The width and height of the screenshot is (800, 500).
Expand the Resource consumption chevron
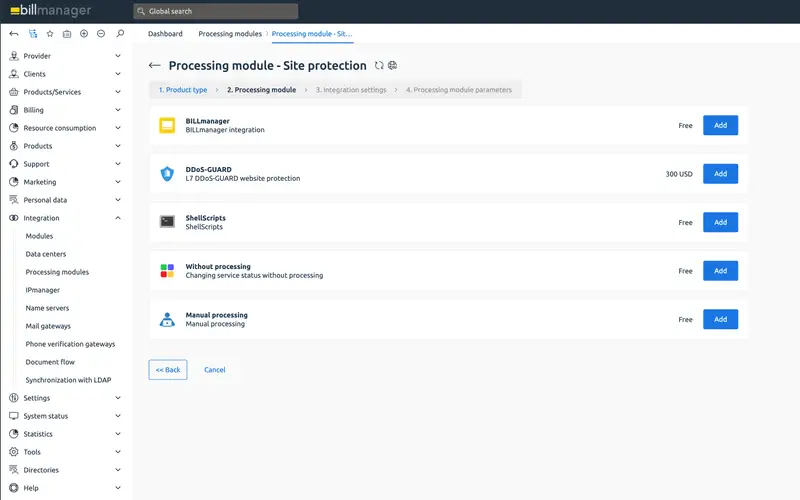tap(118, 128)
